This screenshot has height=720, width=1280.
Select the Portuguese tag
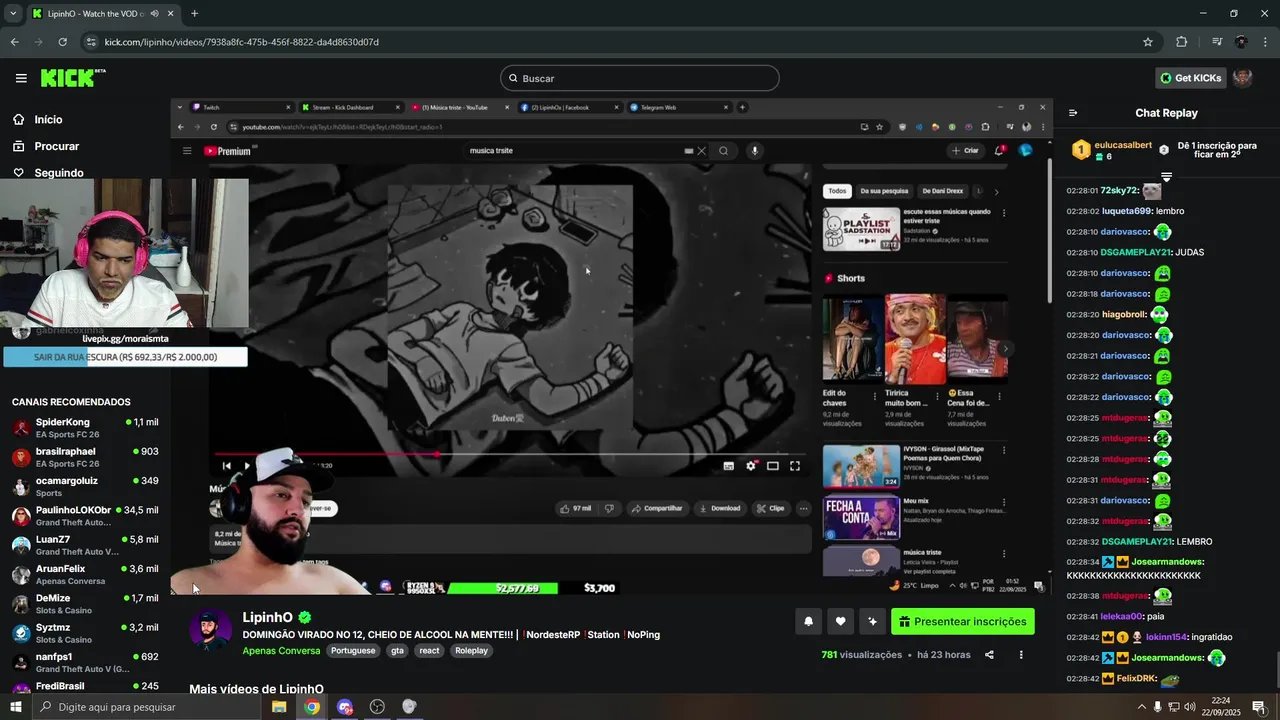tap(353, 650)
